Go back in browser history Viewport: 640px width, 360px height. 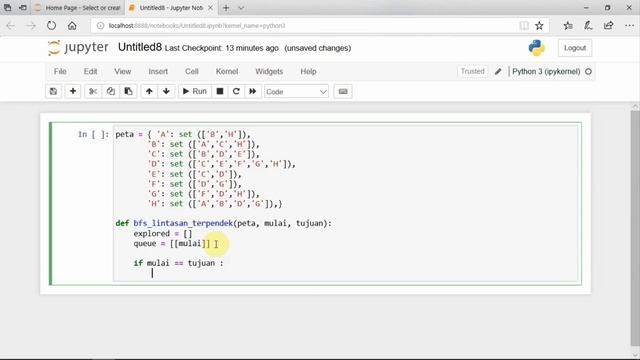tap(11, 26)
